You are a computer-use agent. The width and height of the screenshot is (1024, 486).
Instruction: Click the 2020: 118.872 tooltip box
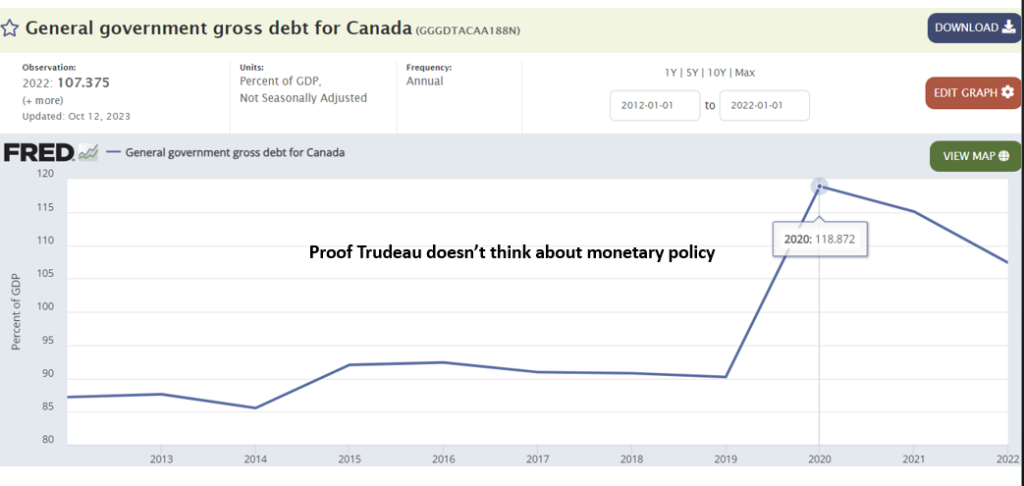click(821, 240)
